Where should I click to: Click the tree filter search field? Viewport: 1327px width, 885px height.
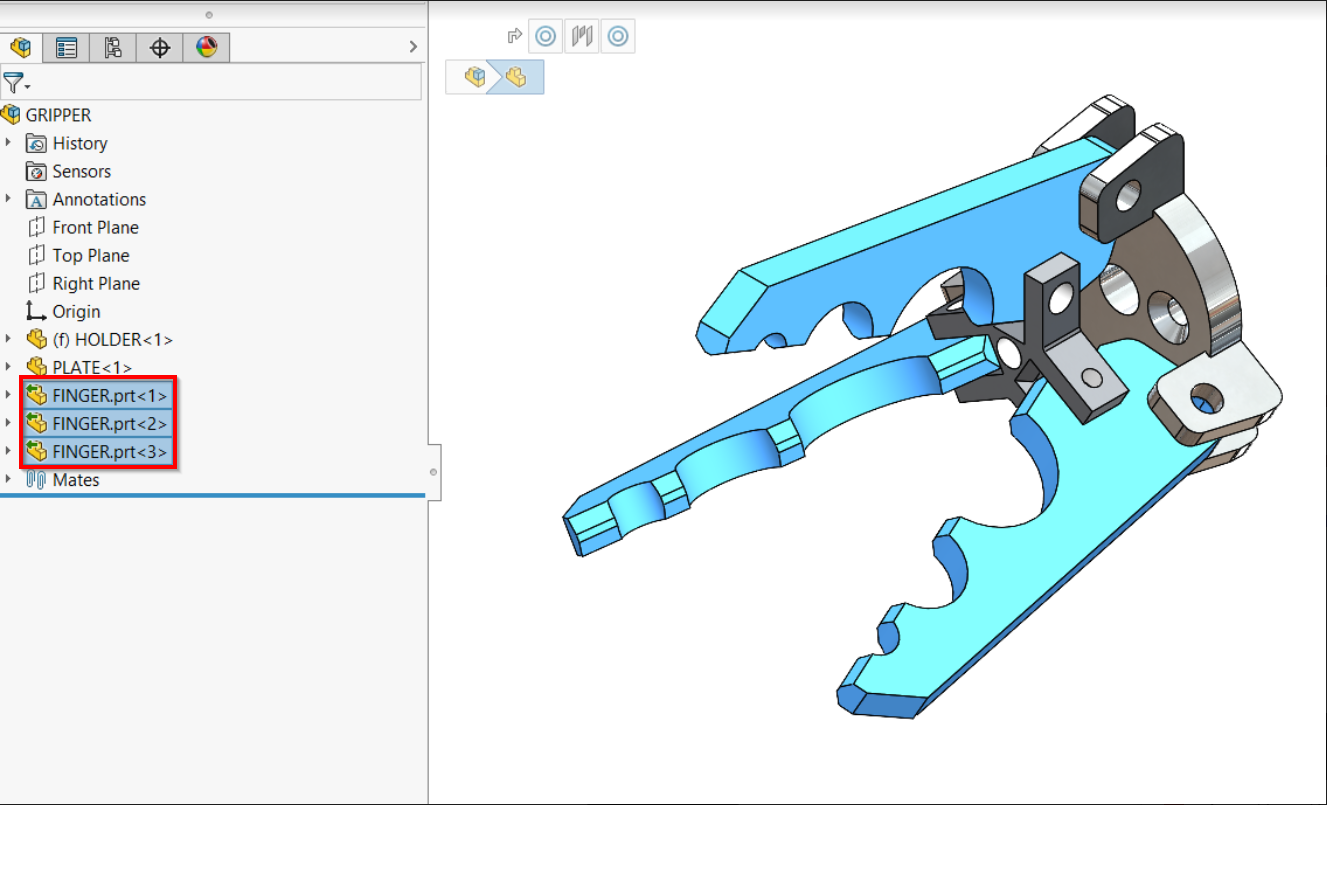click(226, 83)
